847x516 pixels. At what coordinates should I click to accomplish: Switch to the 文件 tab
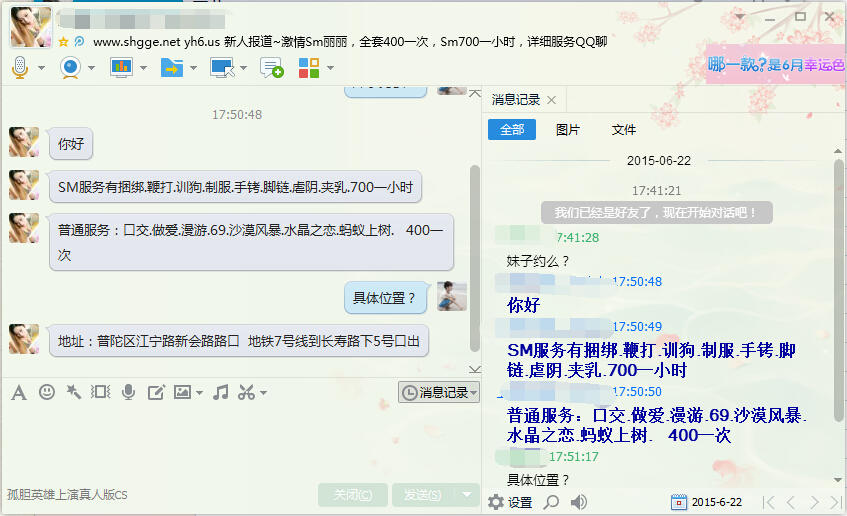pos(624,130)
